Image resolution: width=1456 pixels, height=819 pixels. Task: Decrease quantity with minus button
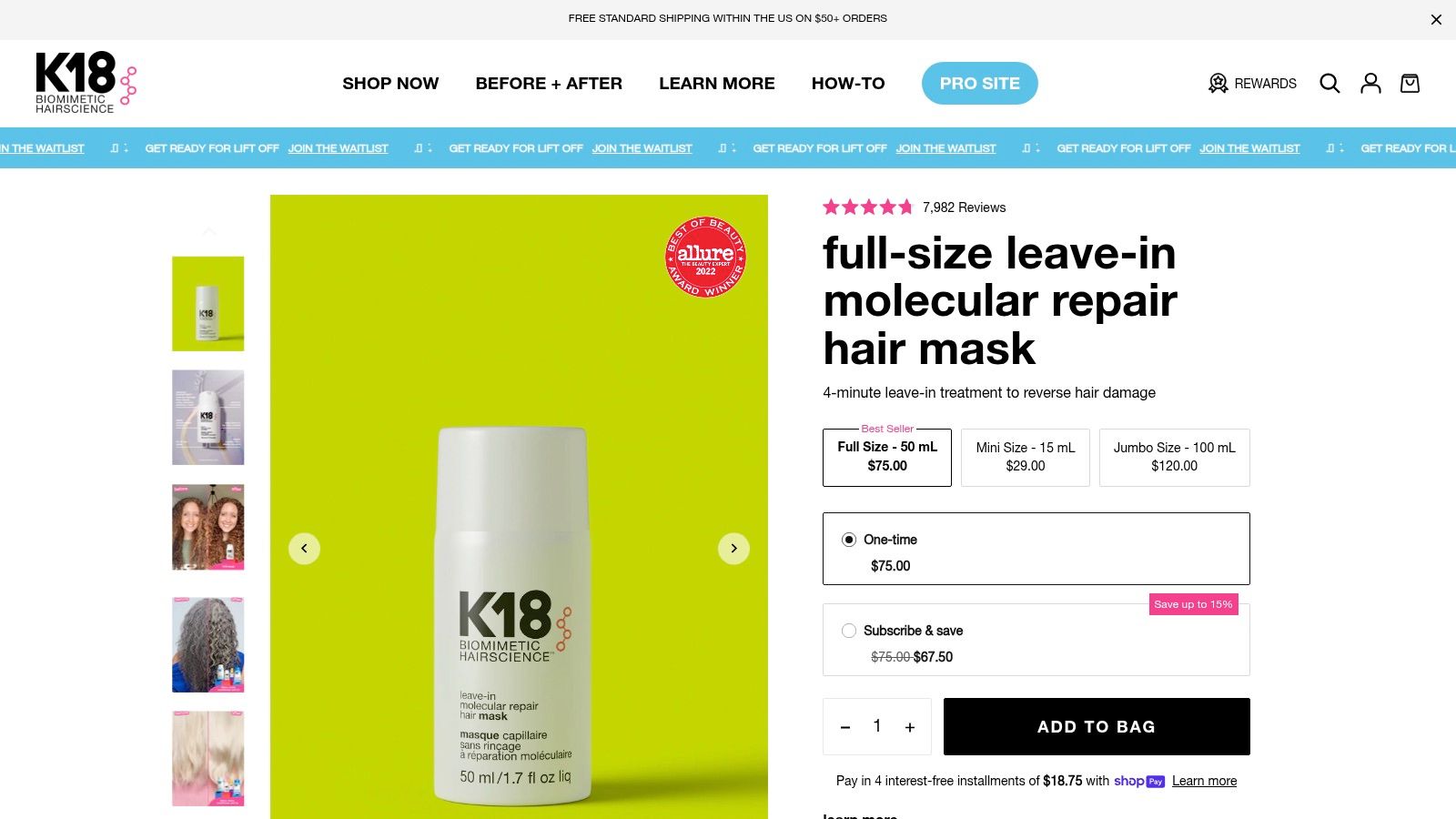click(x=845, y=727)
